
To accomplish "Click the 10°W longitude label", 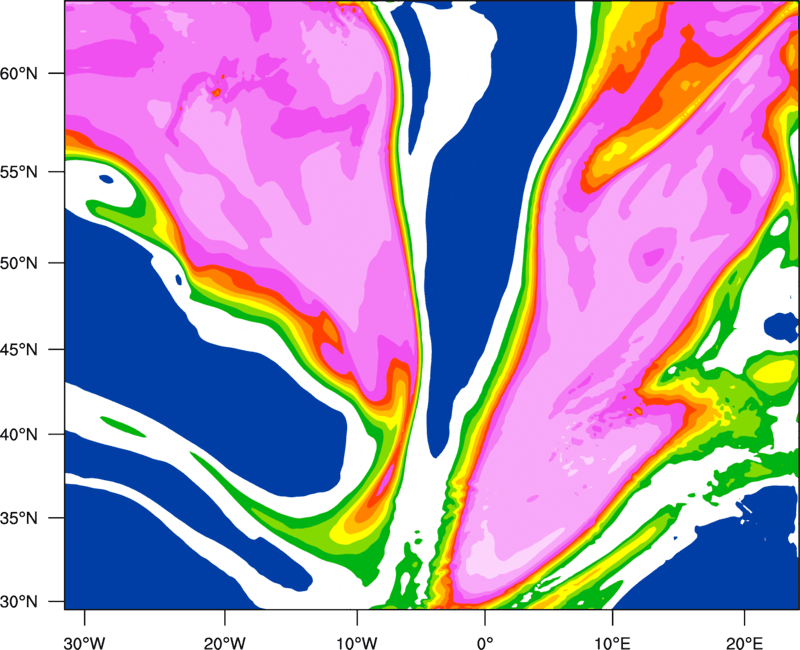I will (357, 643).
